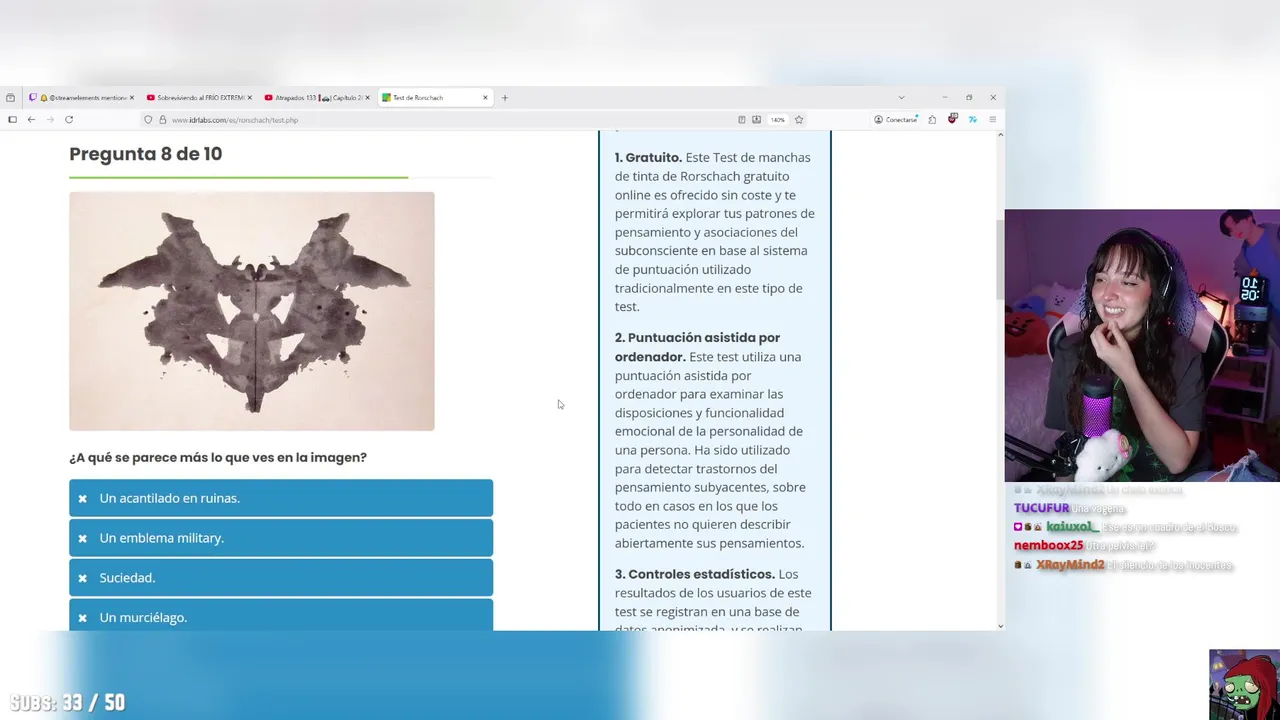This screenshot has width=1280, height=720.
Task: Choose answer Un murciélago
Action: pos(281,615)
